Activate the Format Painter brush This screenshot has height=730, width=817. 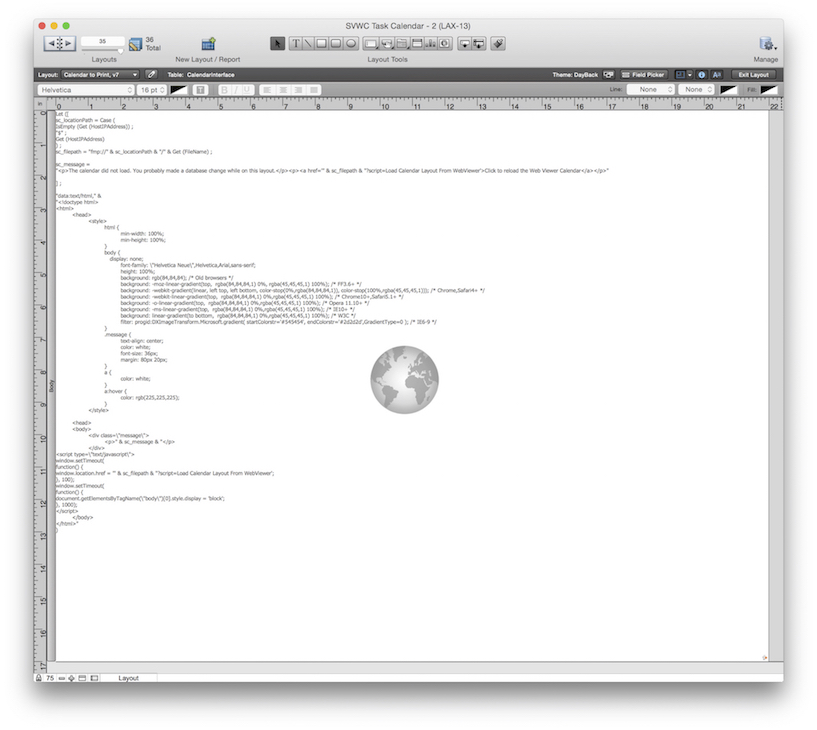[498, 44]
